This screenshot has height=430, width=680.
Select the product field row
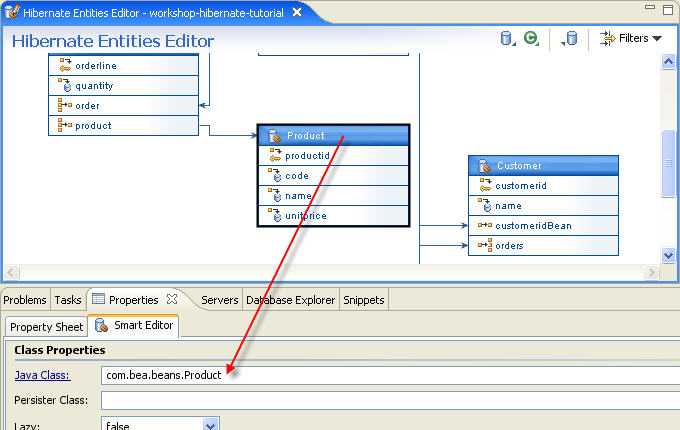pos(124,125)
